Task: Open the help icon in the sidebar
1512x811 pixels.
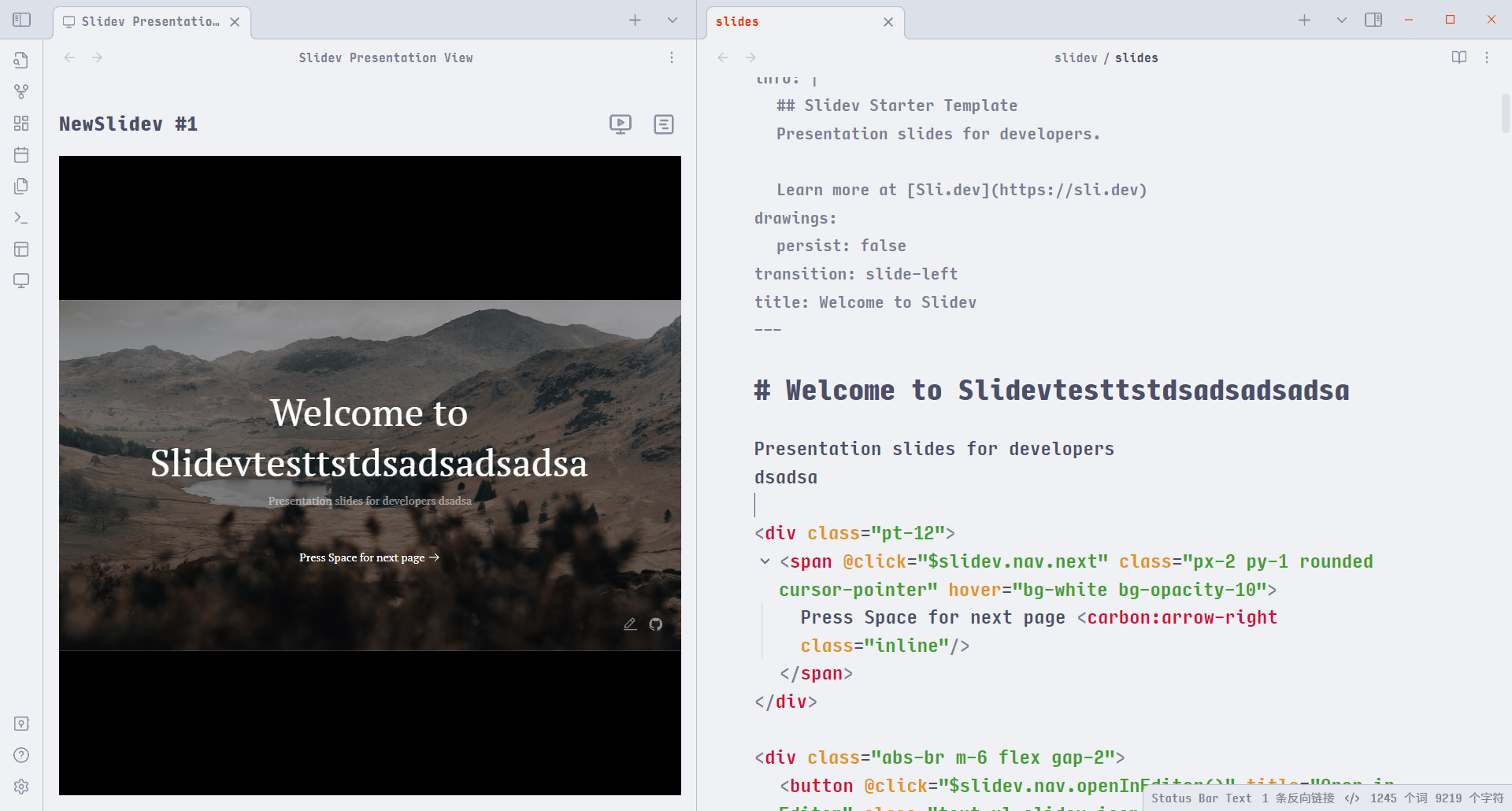Action: pos(21,754)
